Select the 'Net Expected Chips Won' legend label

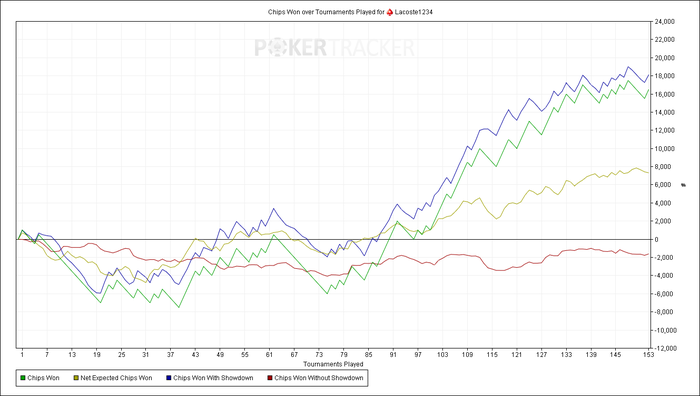pyautogui.click(x=116, y=378)
